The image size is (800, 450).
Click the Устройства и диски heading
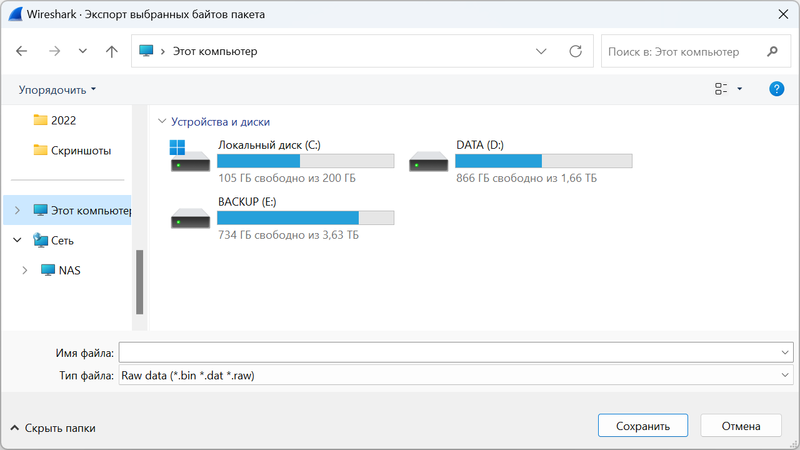220,122
